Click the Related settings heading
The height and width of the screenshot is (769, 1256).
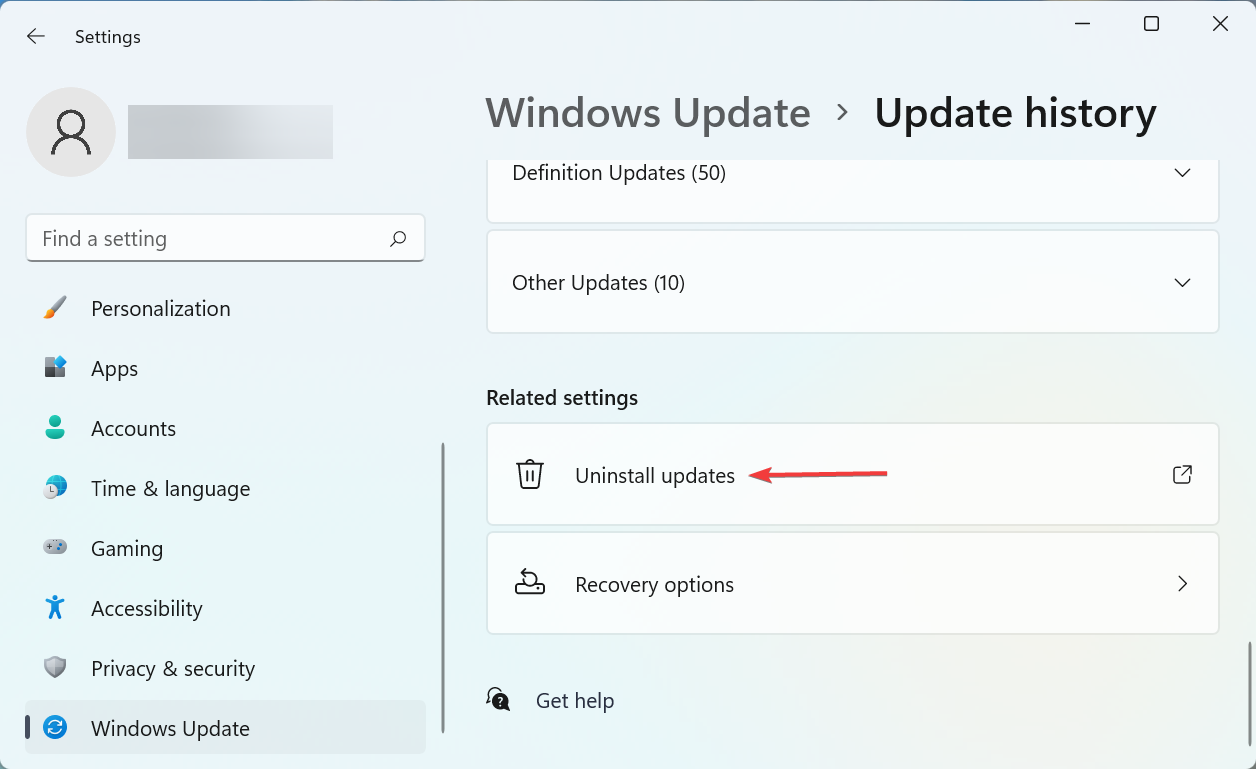562,398
